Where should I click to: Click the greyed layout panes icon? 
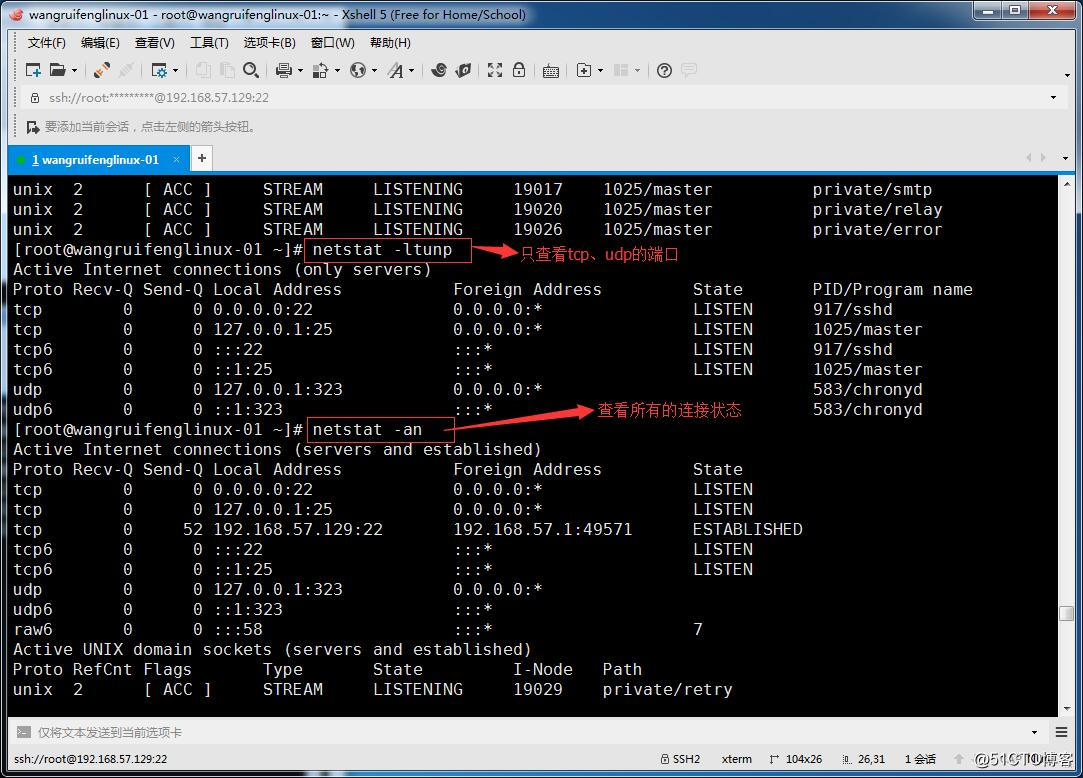coord(621,70)
